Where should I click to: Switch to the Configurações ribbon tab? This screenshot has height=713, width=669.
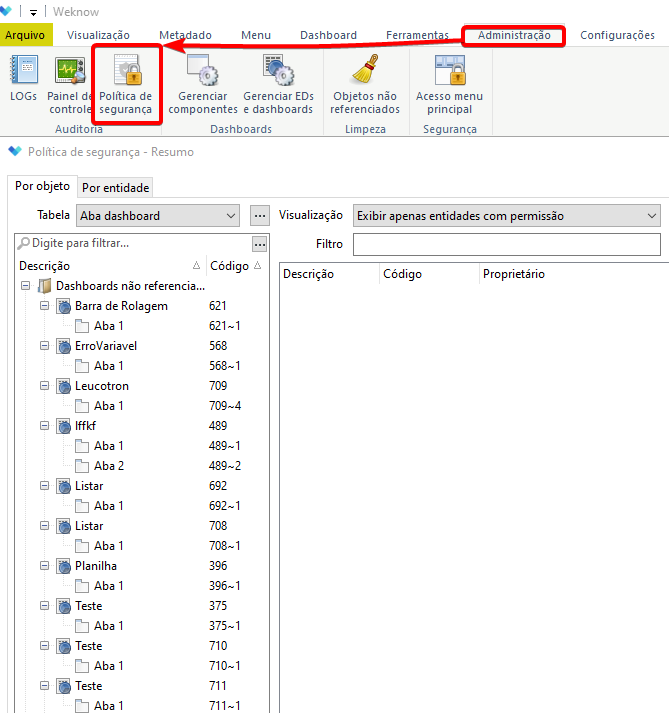[x=618, y=35]
